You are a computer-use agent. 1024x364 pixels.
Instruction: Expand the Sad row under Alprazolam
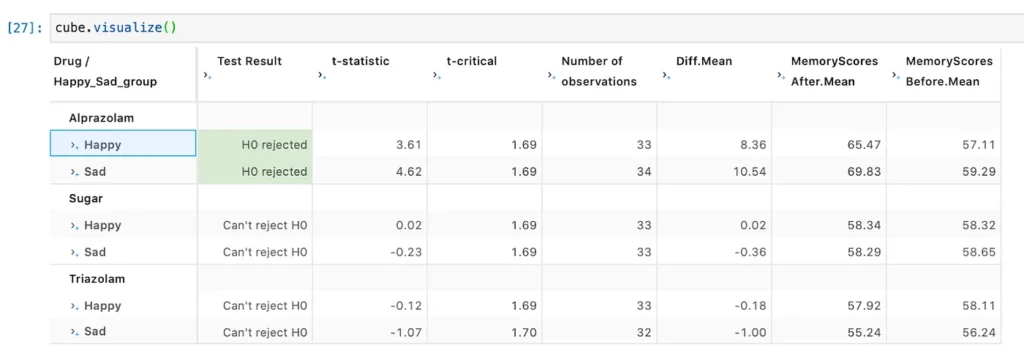point(74,172)
